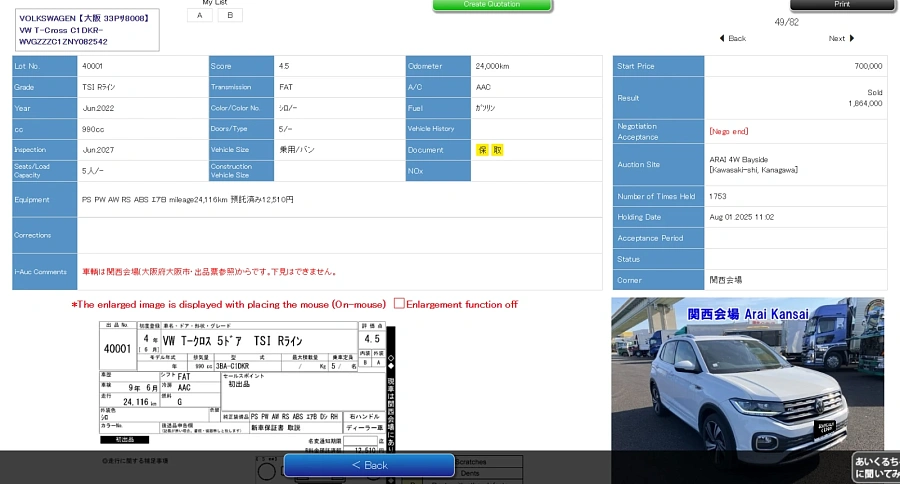Click the Start Price value 700,000

(x=867, y=66)
